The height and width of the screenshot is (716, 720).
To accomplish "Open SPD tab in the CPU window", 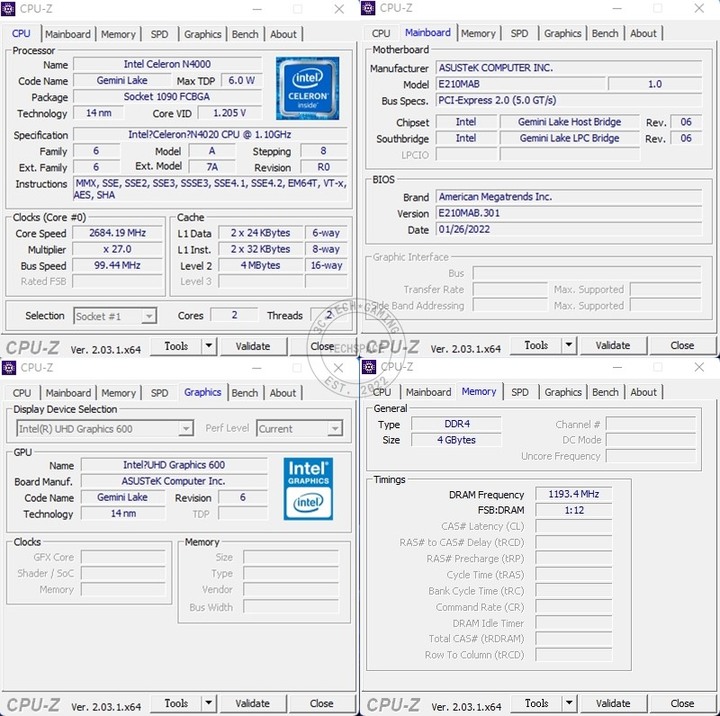I will click(x=159, y=34).
